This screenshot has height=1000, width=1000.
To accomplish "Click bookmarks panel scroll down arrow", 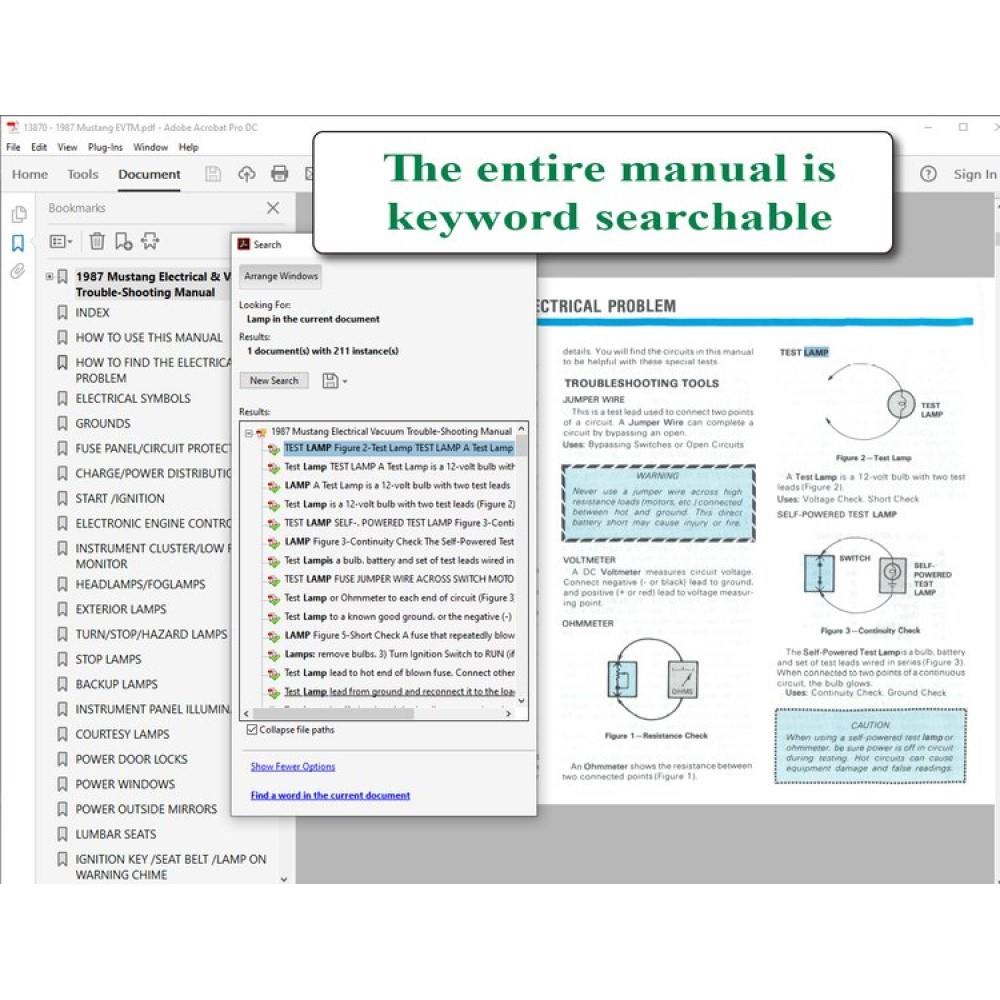I will pos(284,879).
